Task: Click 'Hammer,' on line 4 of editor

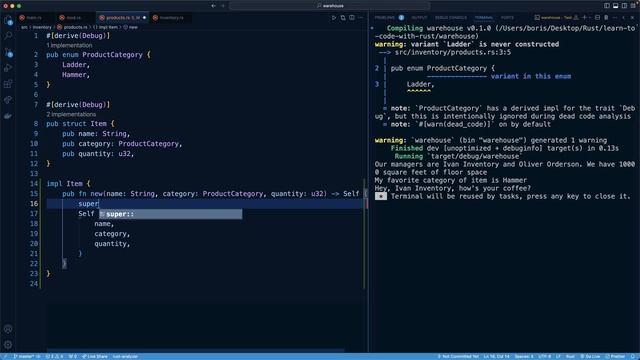Action: click(x=76, y=75)
